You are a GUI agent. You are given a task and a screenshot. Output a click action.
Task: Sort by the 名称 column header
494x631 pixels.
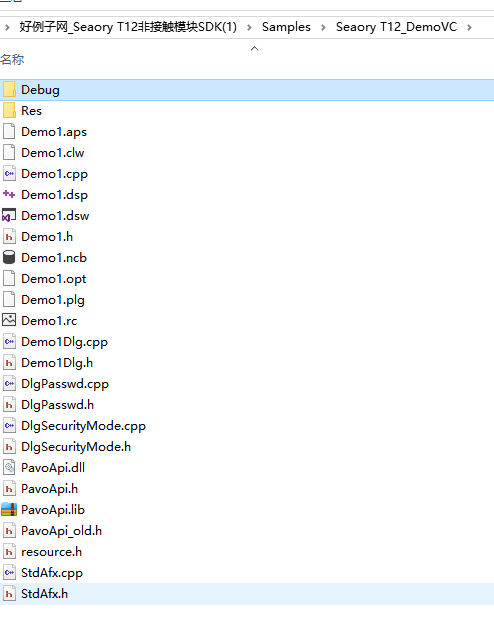[12, 60]
